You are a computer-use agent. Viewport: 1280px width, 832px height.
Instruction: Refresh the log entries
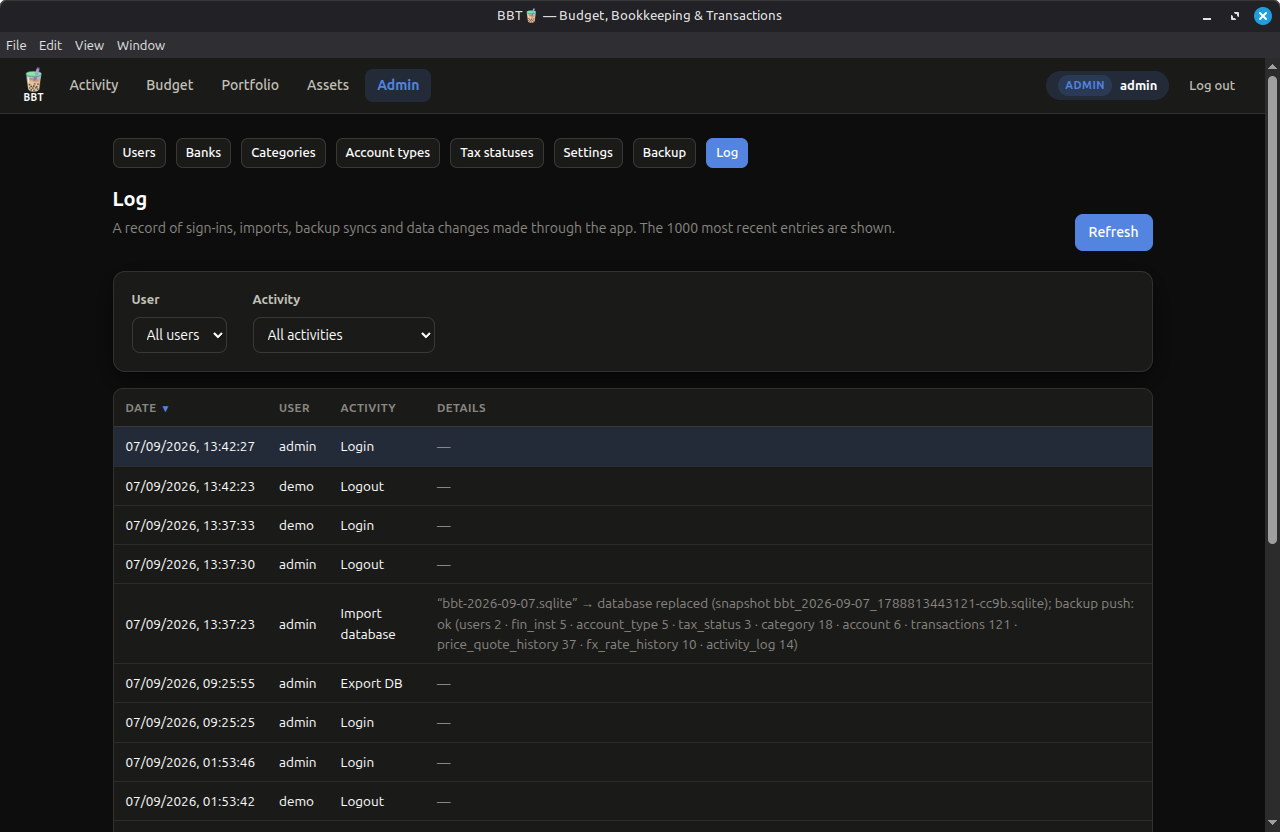pos(1113,232)
